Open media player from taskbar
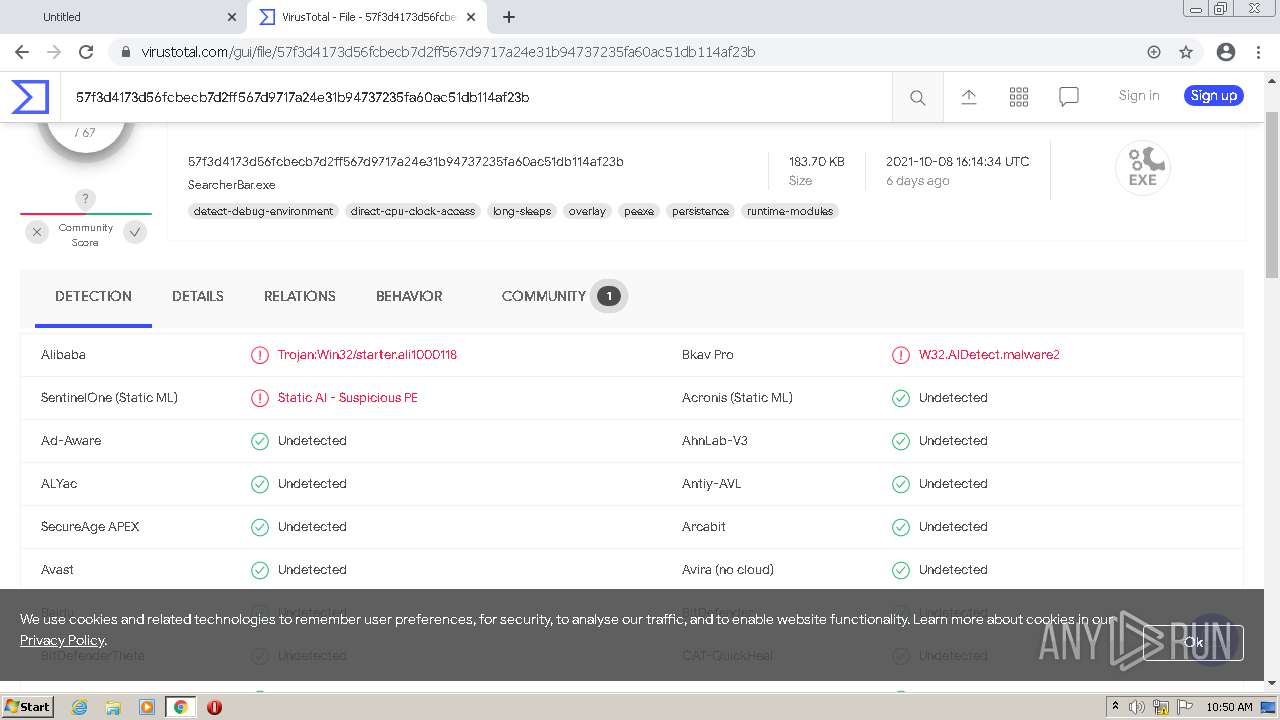 tap(147, 707)
